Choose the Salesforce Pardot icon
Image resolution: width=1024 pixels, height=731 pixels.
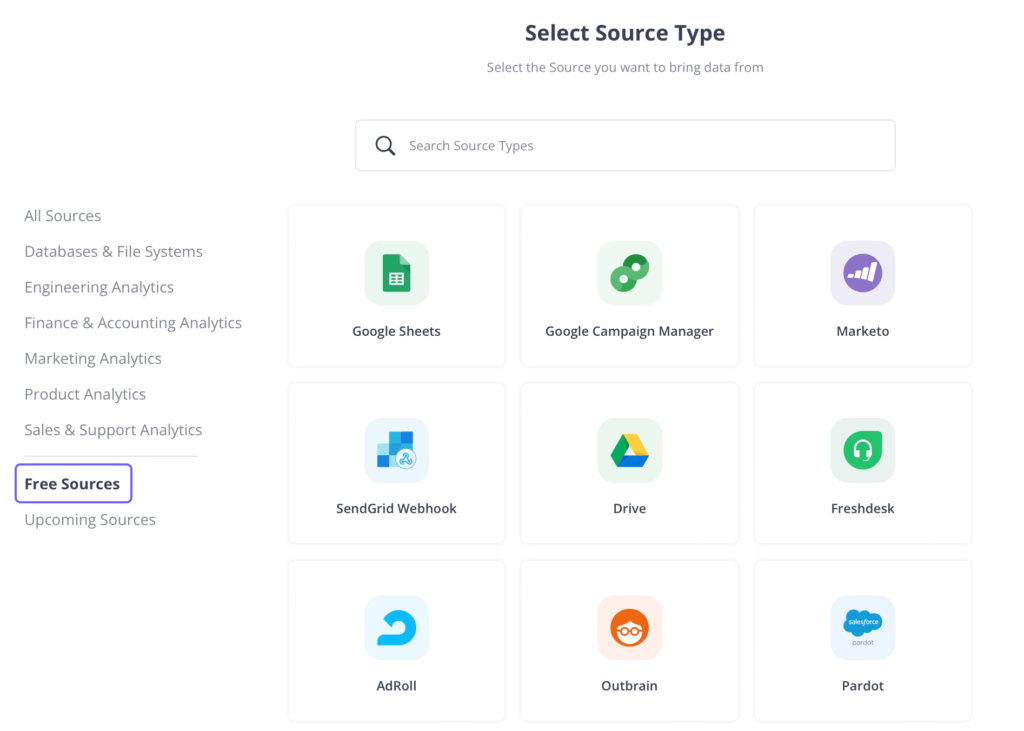(862, 627)
